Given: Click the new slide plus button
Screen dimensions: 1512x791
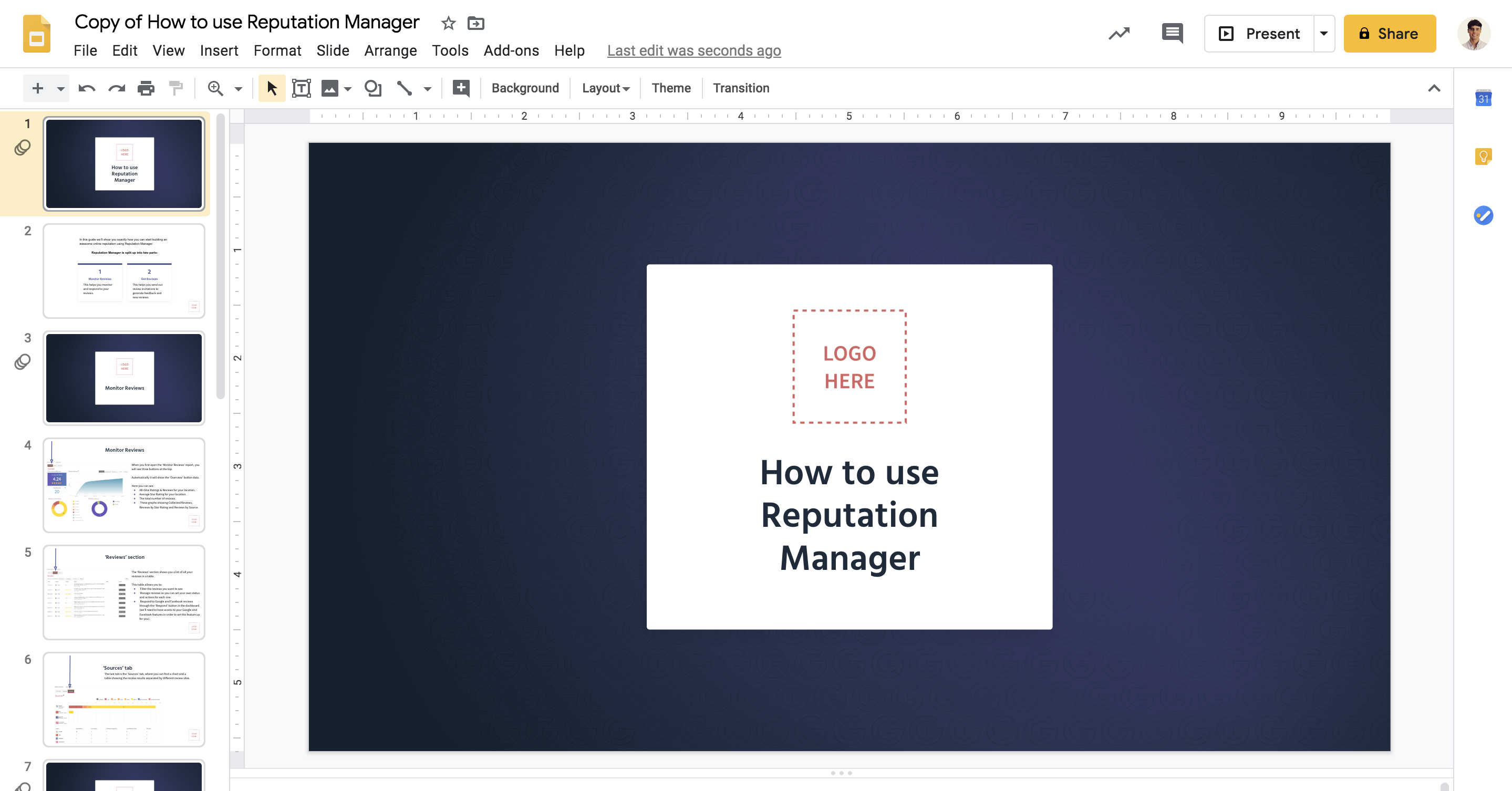Looking at the screenshot, I should coord(38,88).
